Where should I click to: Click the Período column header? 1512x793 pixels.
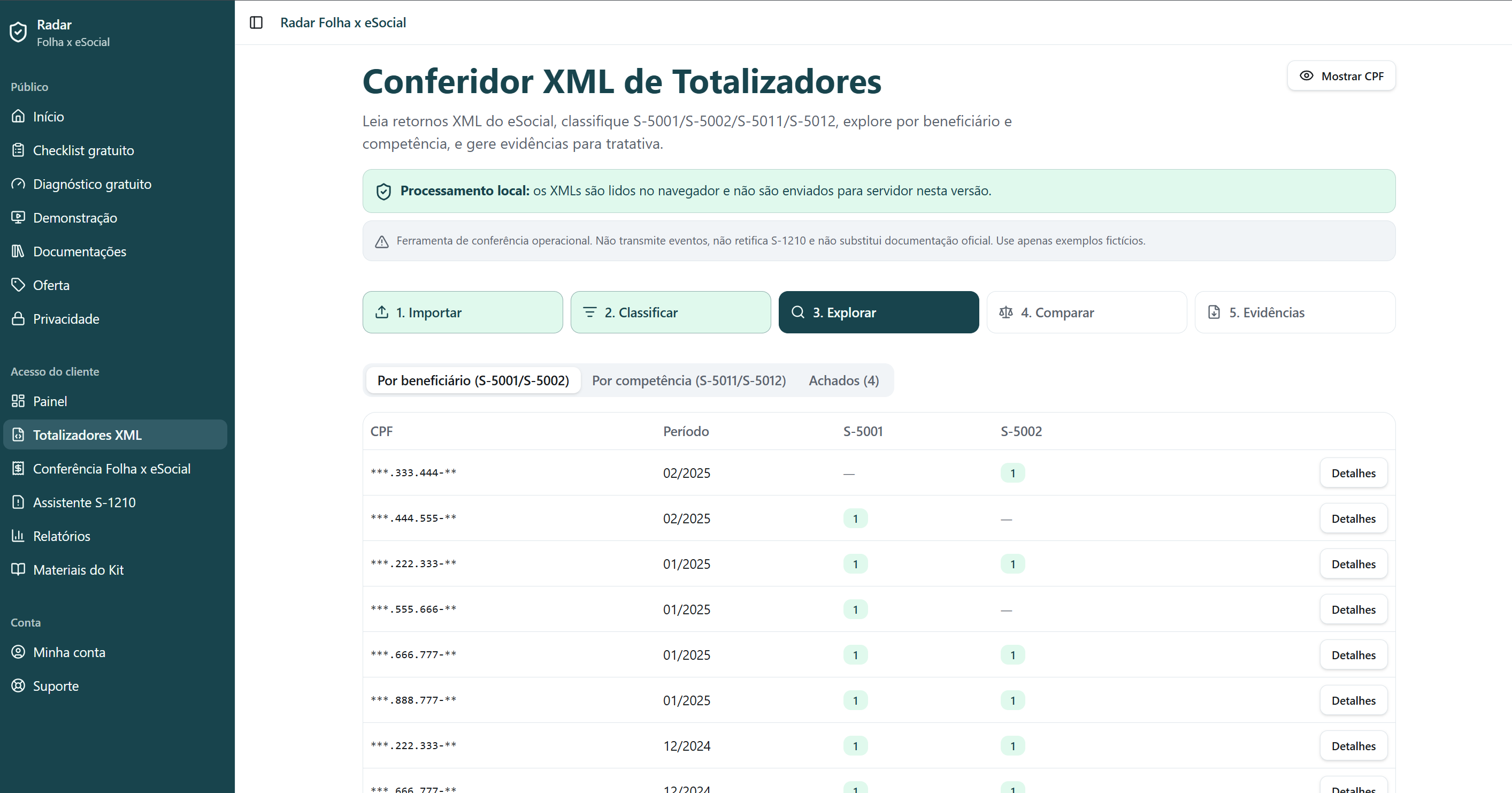tap(686, 431)
